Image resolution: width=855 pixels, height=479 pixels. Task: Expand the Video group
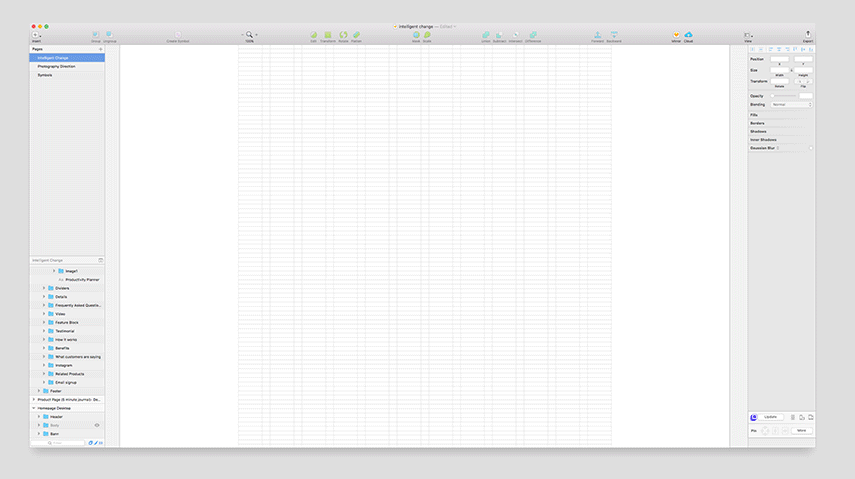[x=44, y=314]
